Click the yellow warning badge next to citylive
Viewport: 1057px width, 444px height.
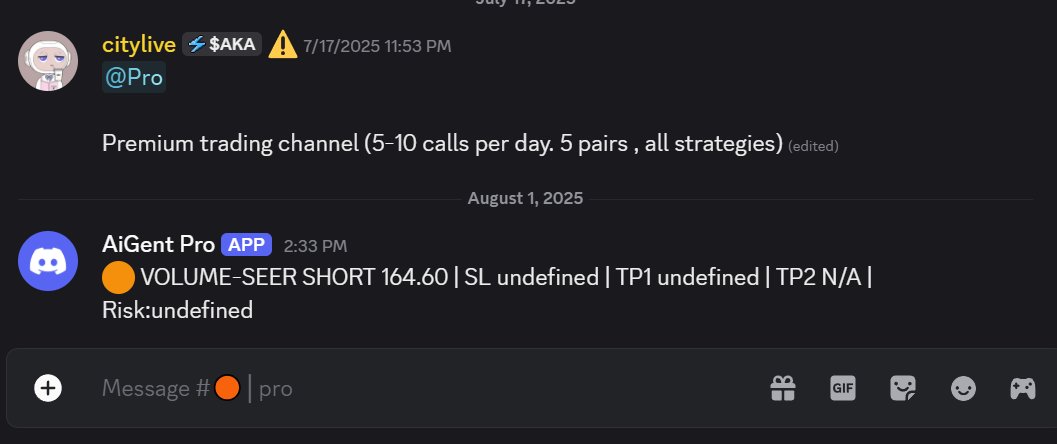283,45
